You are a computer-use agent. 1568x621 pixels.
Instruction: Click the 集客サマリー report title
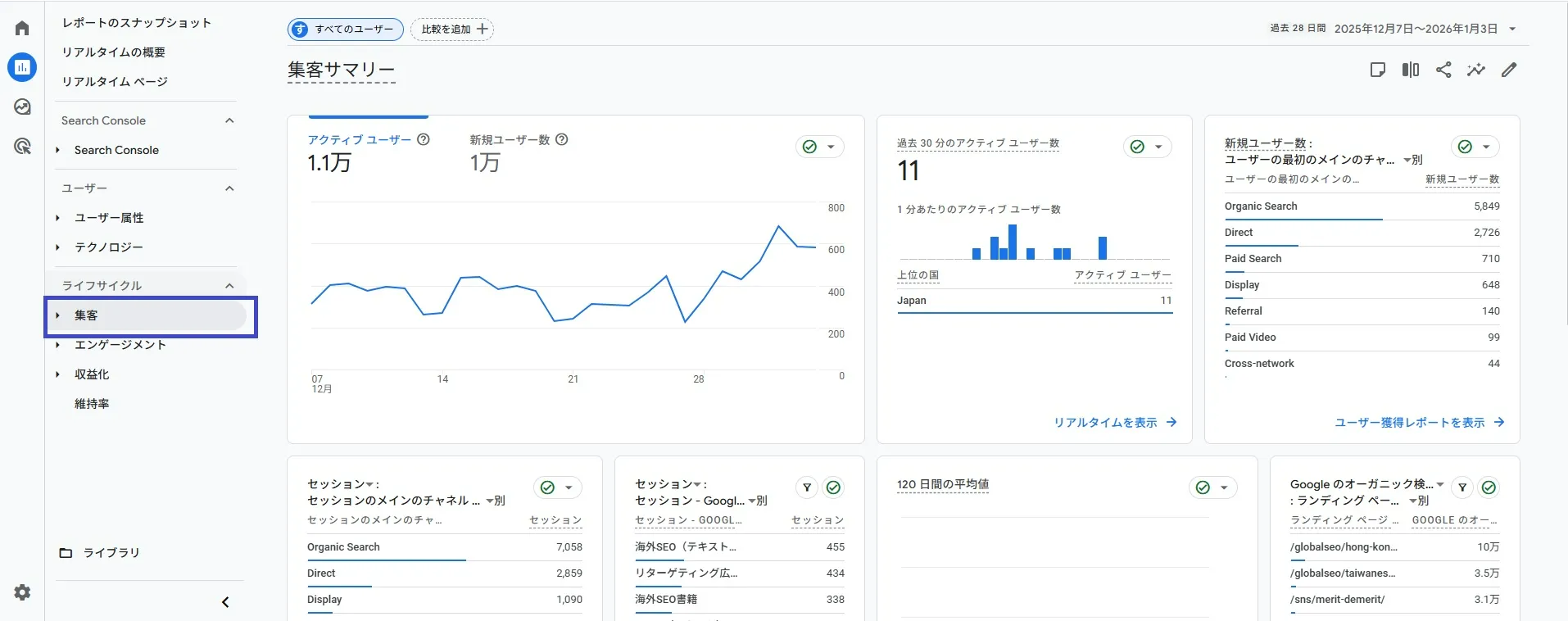tap(342, 70)
